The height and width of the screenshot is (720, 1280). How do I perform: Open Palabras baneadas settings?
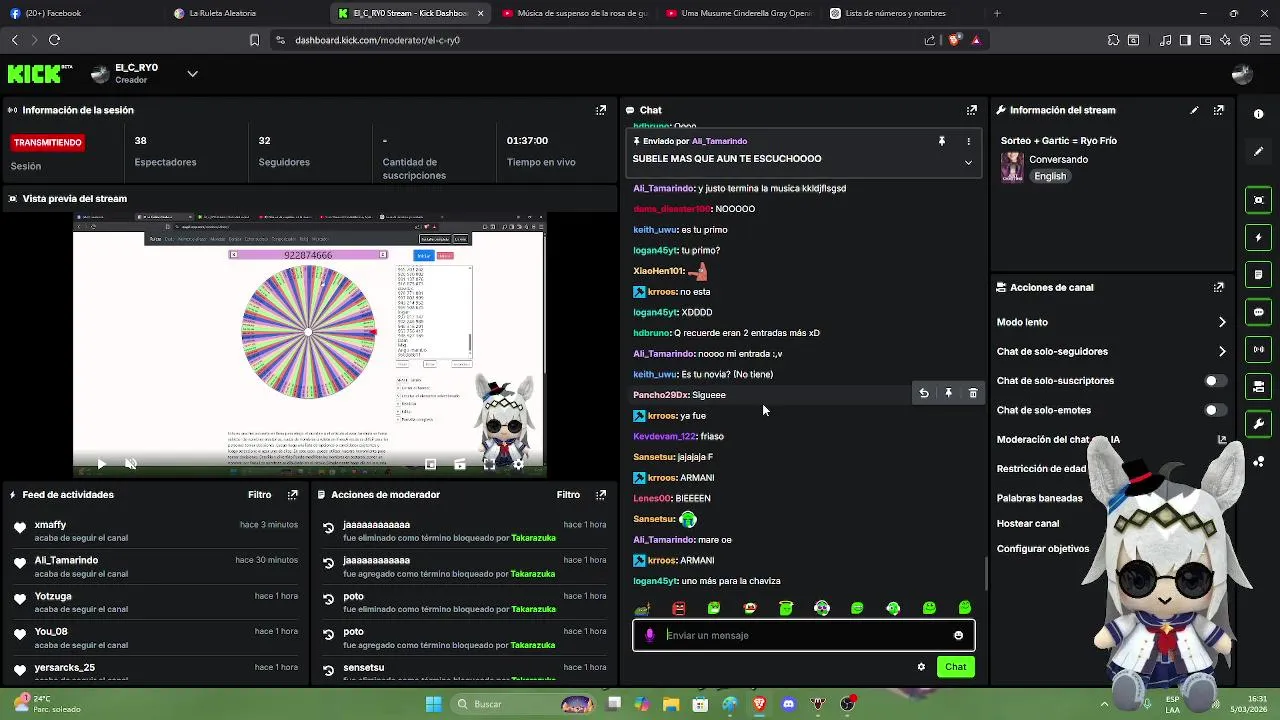(x=1039, y=498)
